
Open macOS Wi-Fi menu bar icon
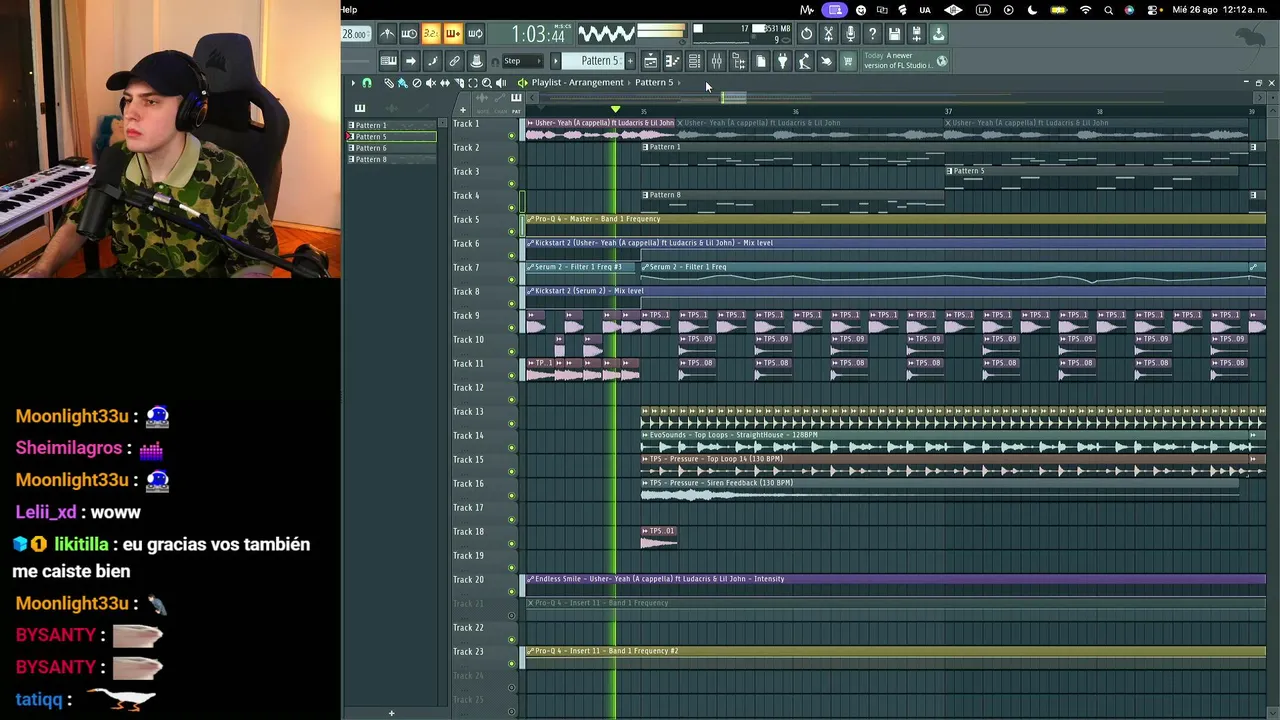pyautogui.click(x=1085, y=10)
